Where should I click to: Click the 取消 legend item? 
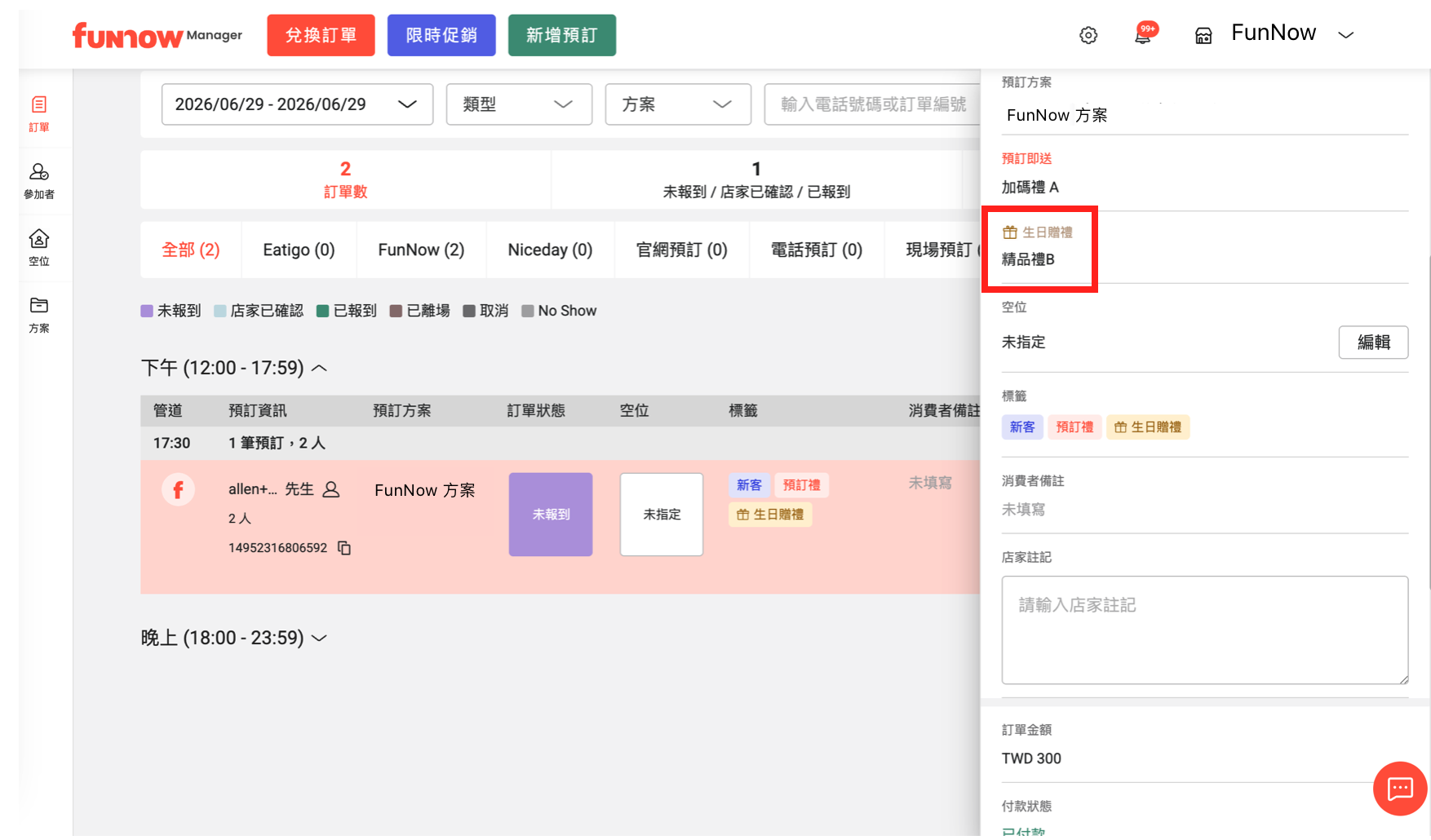pyautogui.click(x=485, y=311)
